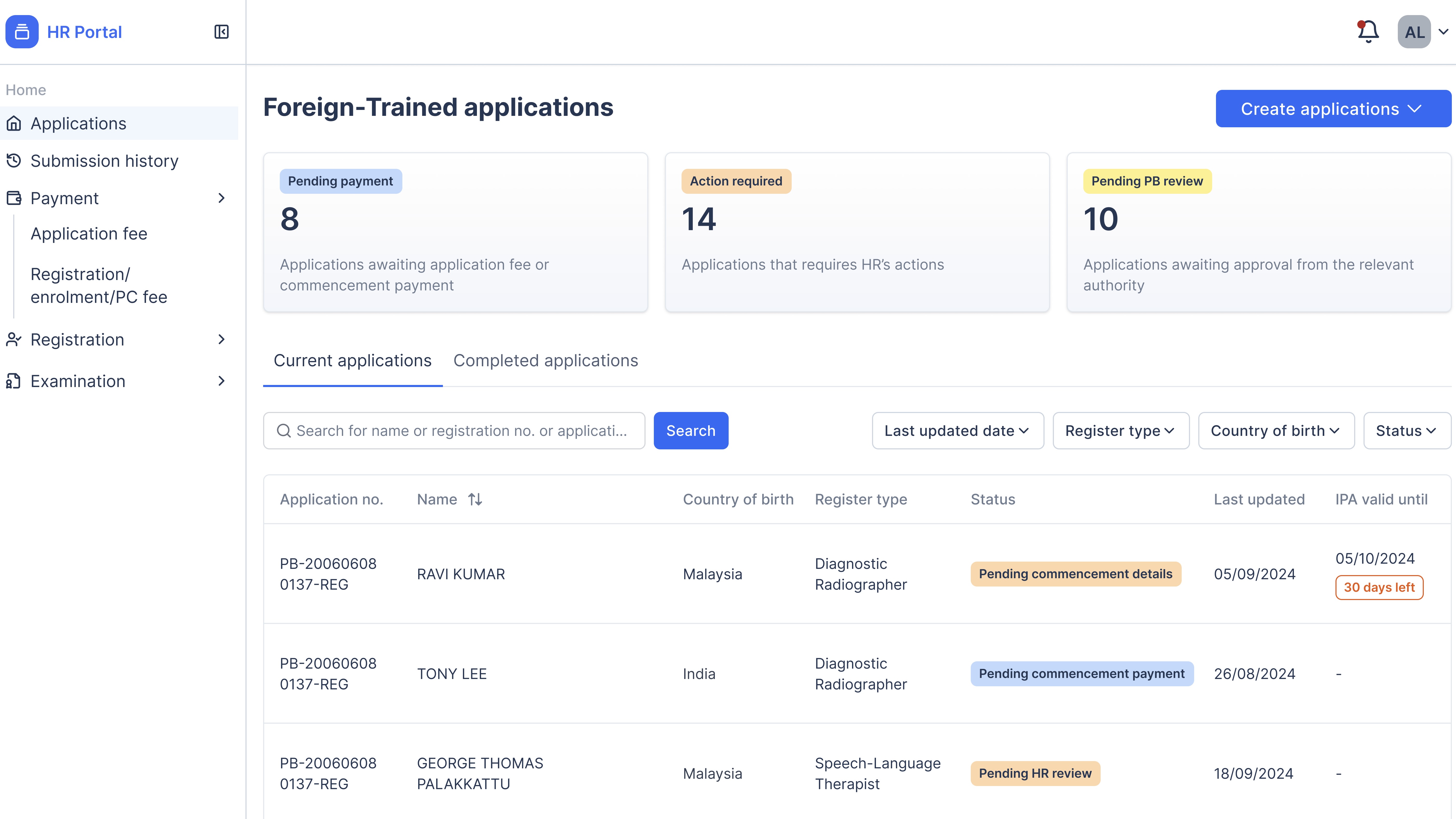Open the Last updated date filter
This screenshot has width=1456, height=819.
[958, 431]
